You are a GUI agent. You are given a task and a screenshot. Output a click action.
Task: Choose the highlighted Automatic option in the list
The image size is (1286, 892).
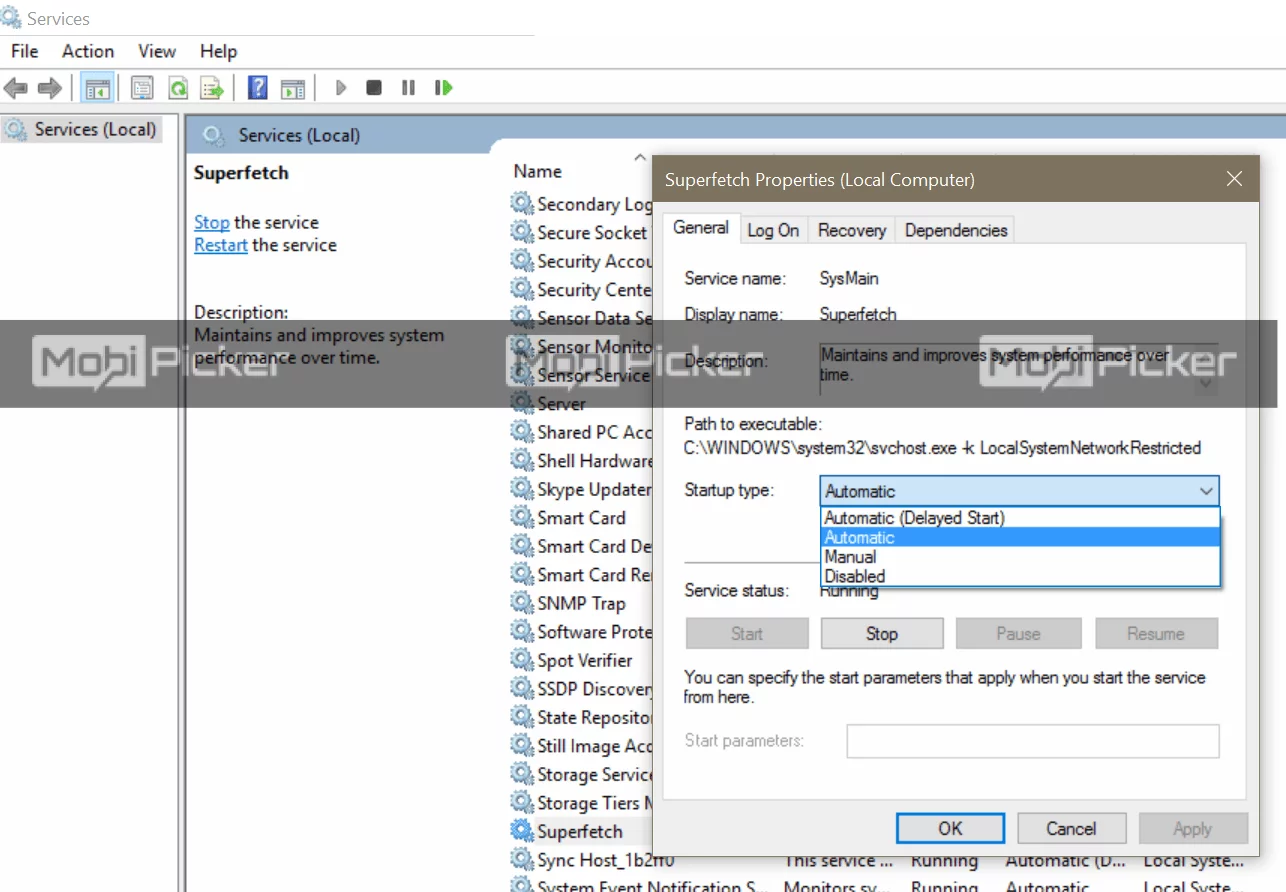(1020, 537)
